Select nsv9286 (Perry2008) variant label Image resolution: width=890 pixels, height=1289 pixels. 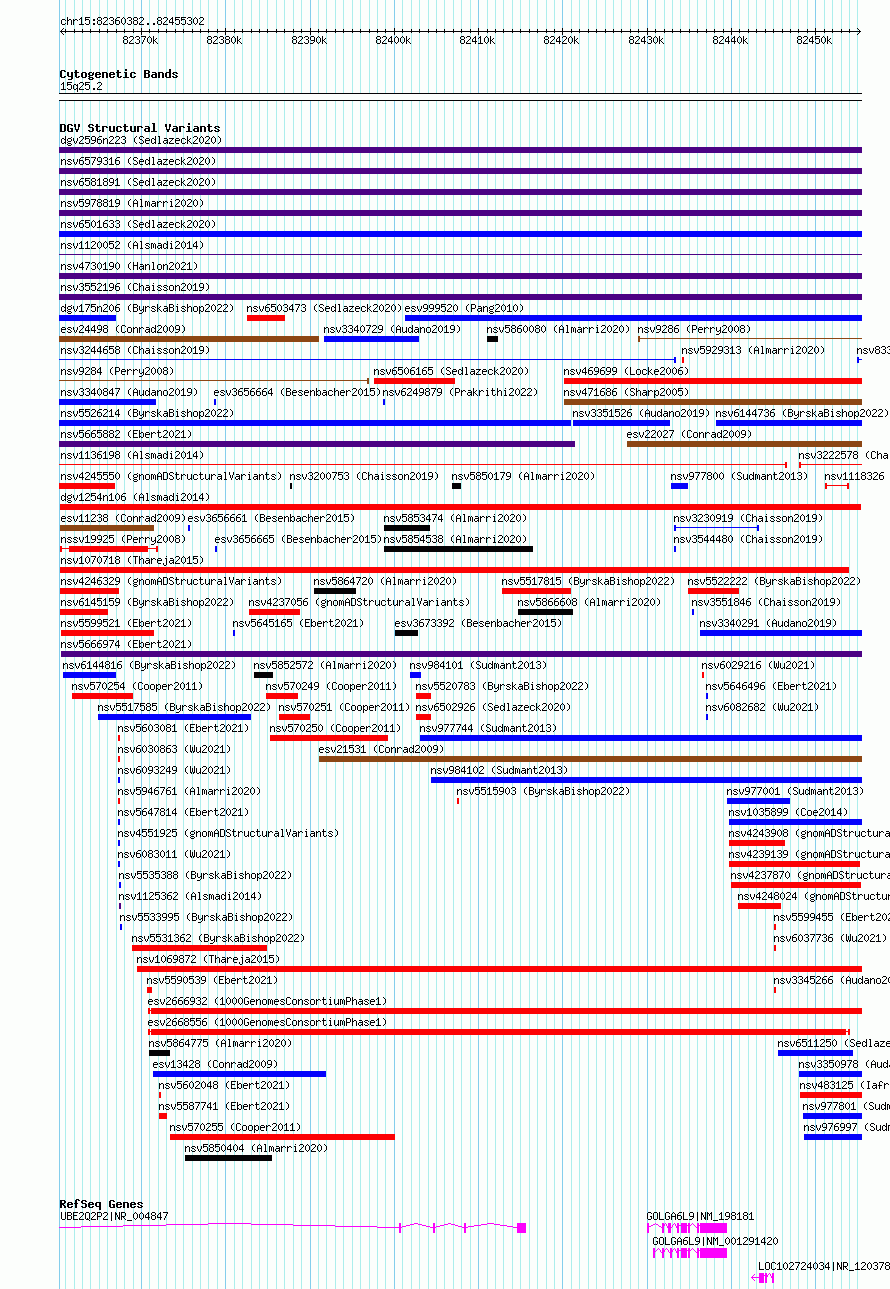[x=694, y=329]
